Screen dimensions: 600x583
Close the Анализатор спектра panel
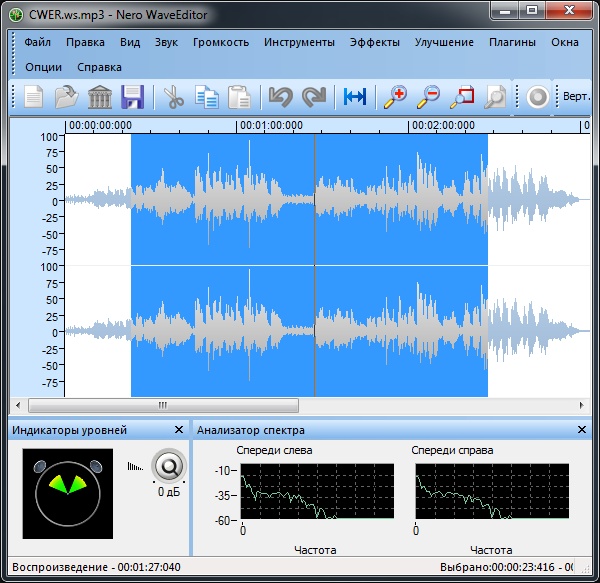(x=582, y=430)
